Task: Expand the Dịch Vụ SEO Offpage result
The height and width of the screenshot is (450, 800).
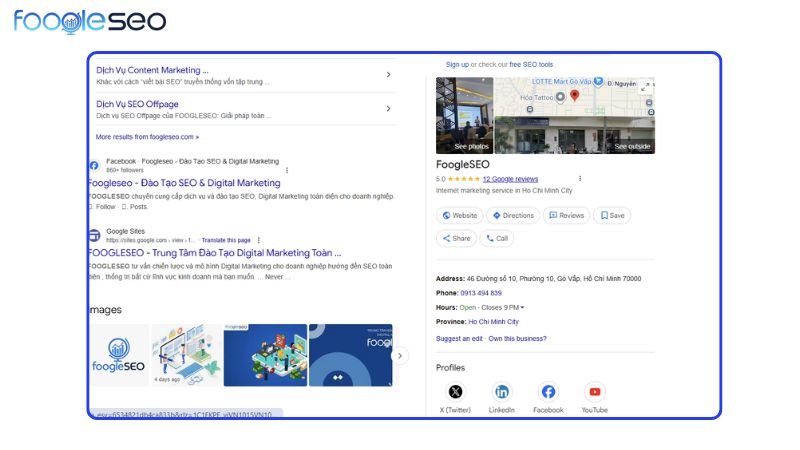Action: (388, 108)
